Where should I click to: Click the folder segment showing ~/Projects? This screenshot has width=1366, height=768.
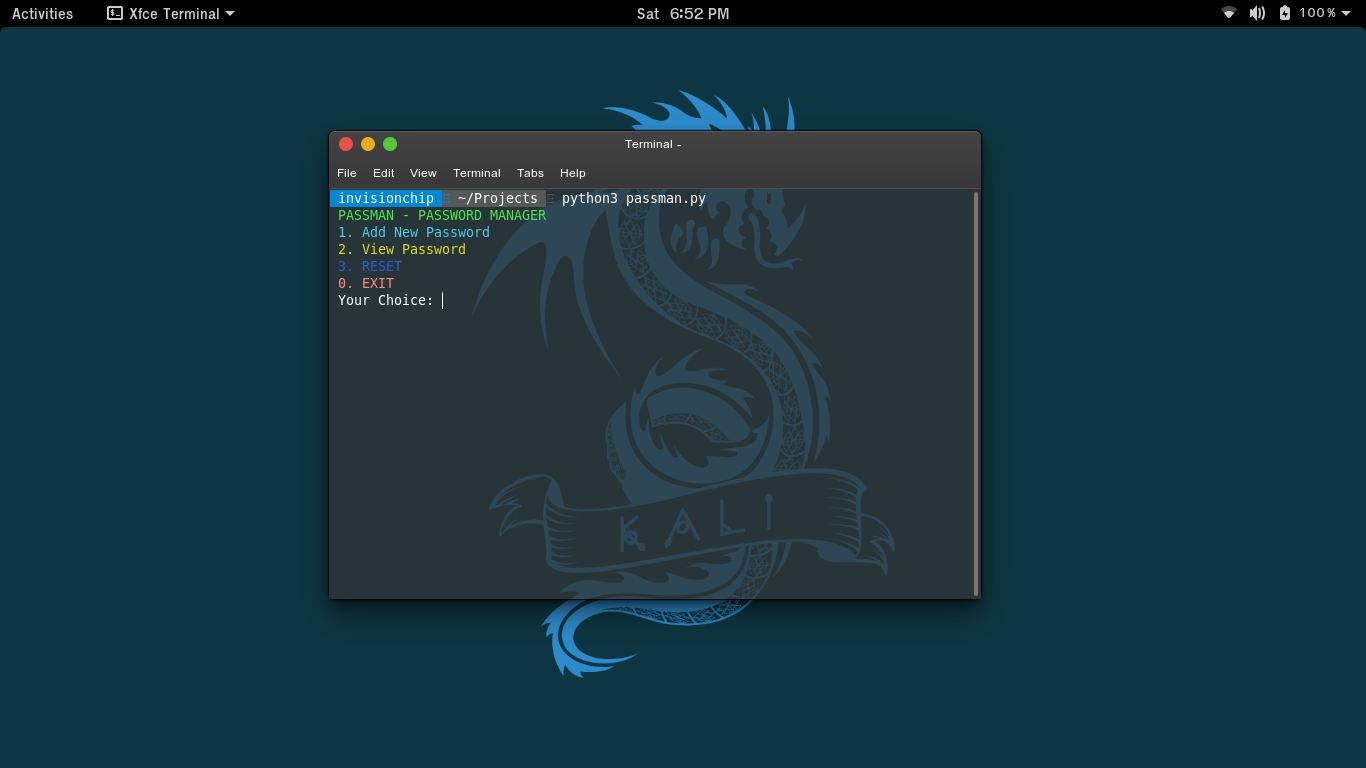[x=496, y=198]
